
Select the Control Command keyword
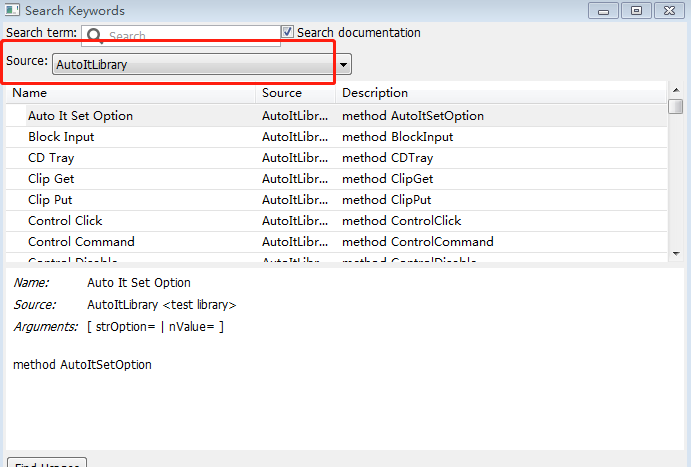[x=81, y=242]
